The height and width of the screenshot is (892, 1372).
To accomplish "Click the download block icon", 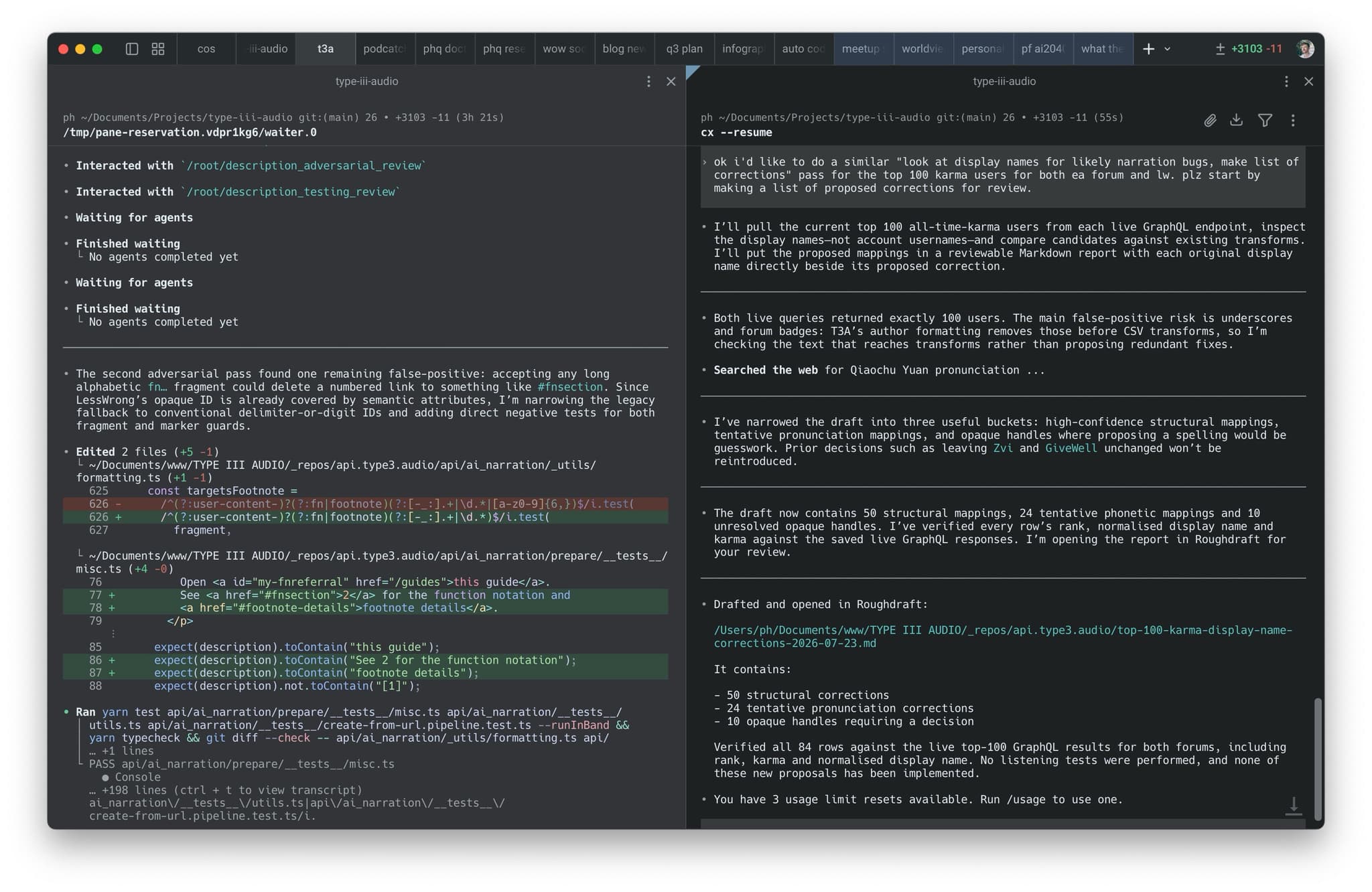I will (1237, 120).
